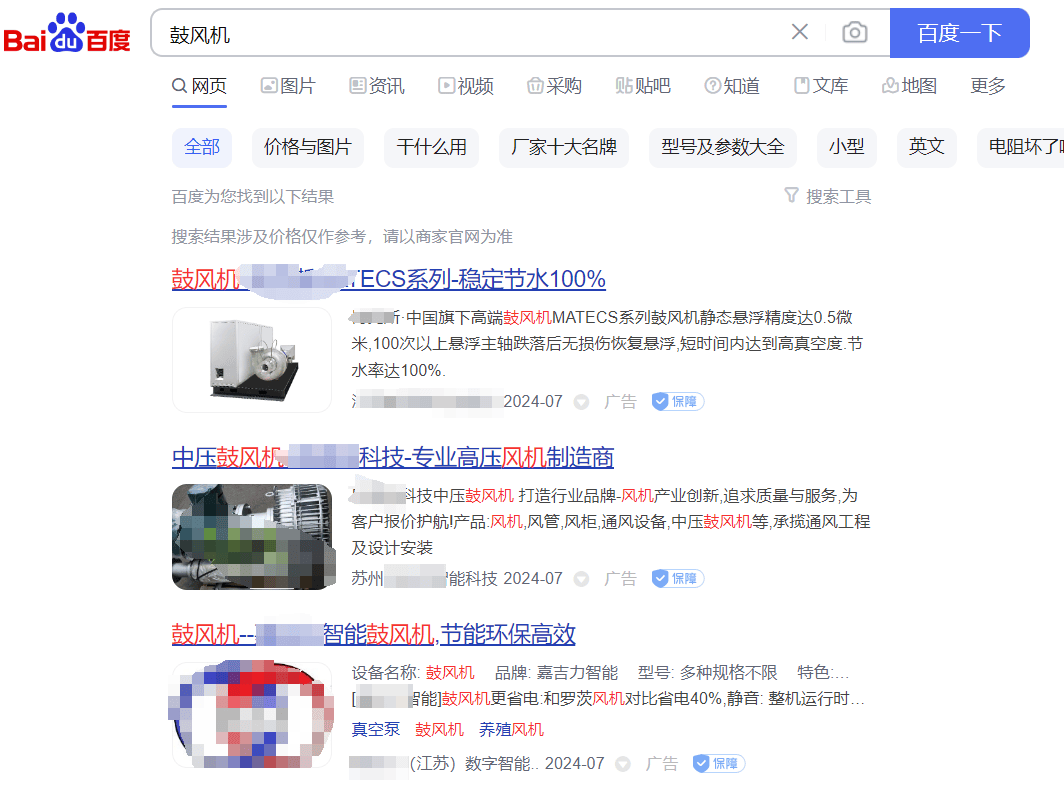Choose the 小型 filter chip
The width and height of the screenshot is (1064, 786).
[847, 147]
